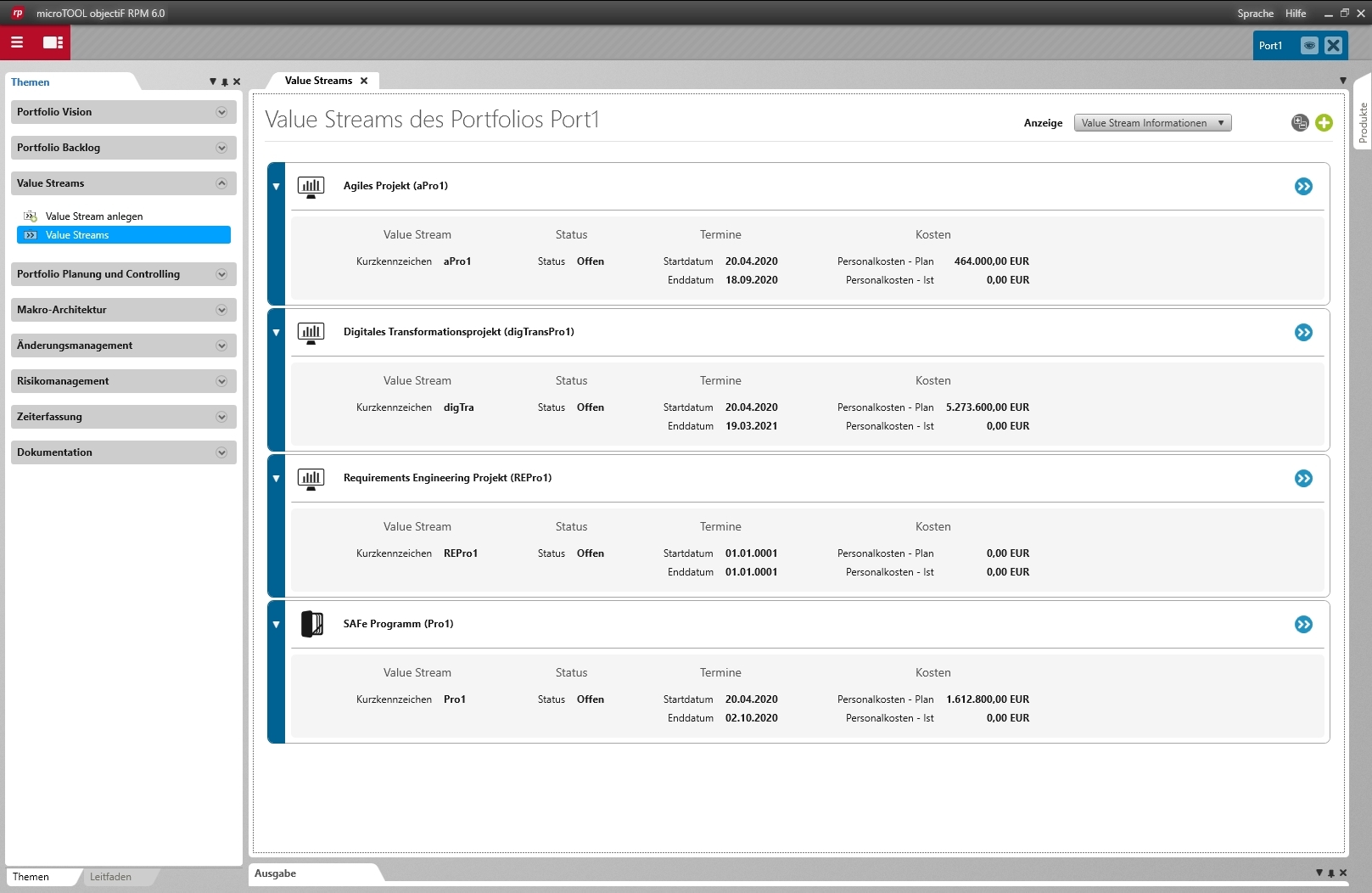
Task: Pin the Ausgabe panel
Action: pos(1331,873)
